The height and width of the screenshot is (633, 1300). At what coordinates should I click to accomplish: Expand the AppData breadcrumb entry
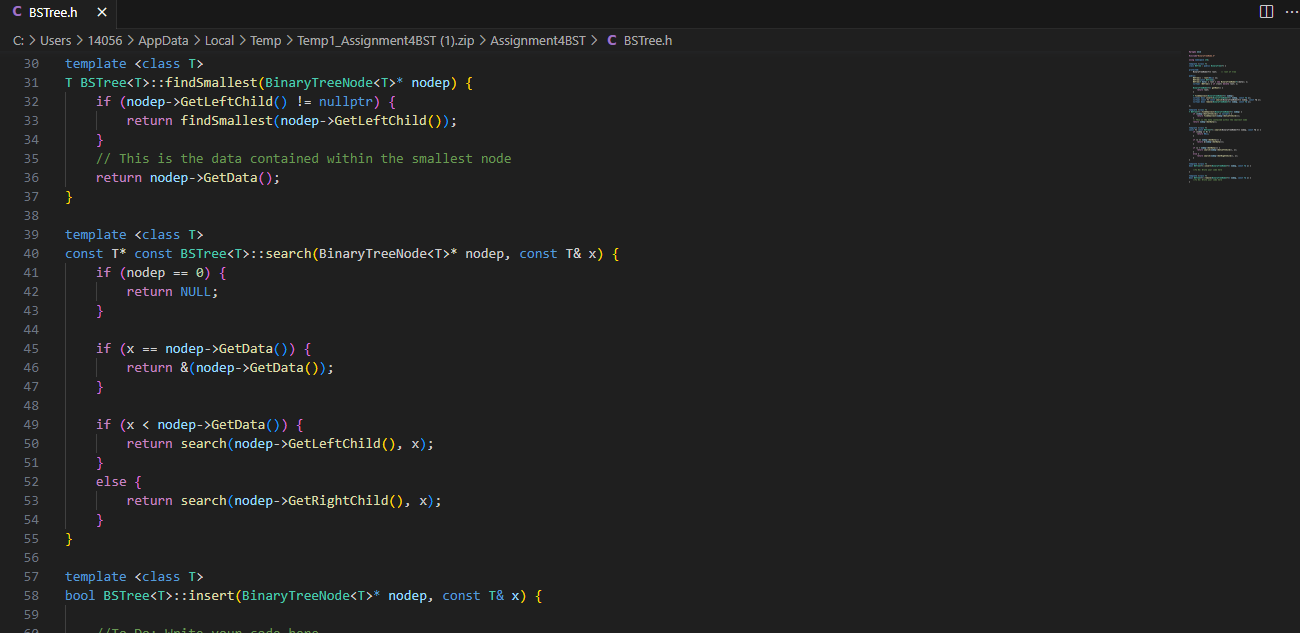click(163, 40)
